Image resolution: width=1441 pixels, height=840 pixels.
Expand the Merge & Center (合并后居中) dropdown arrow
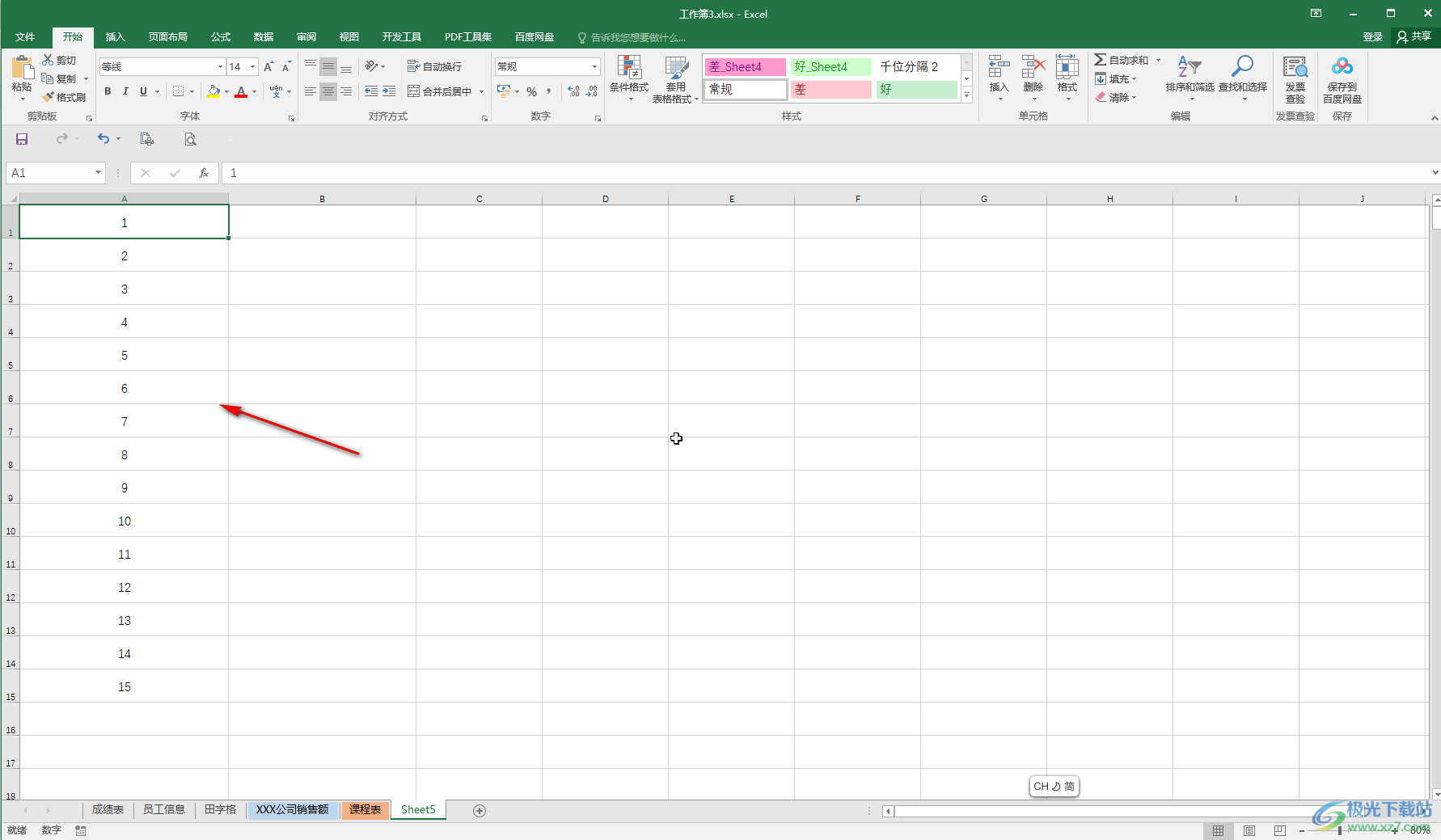[x=481, y=91]
